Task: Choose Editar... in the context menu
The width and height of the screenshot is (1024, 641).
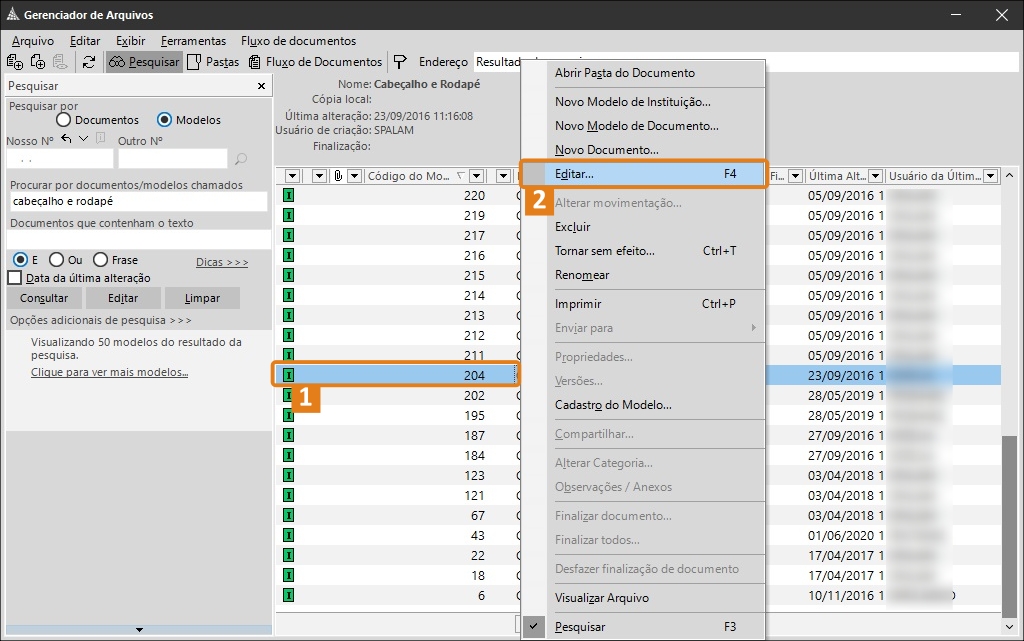Action: click(574, 174)
